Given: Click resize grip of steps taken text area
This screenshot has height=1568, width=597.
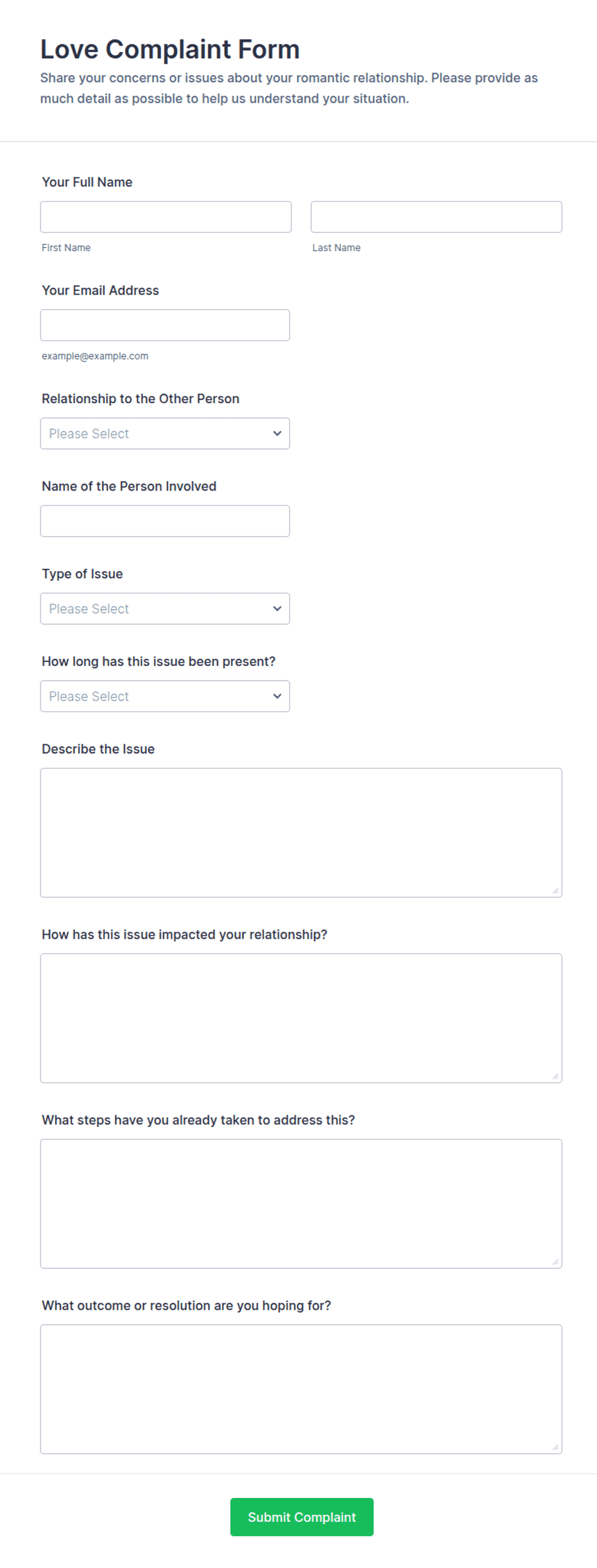Looking at the screenshot, I should click(555, 1262).
